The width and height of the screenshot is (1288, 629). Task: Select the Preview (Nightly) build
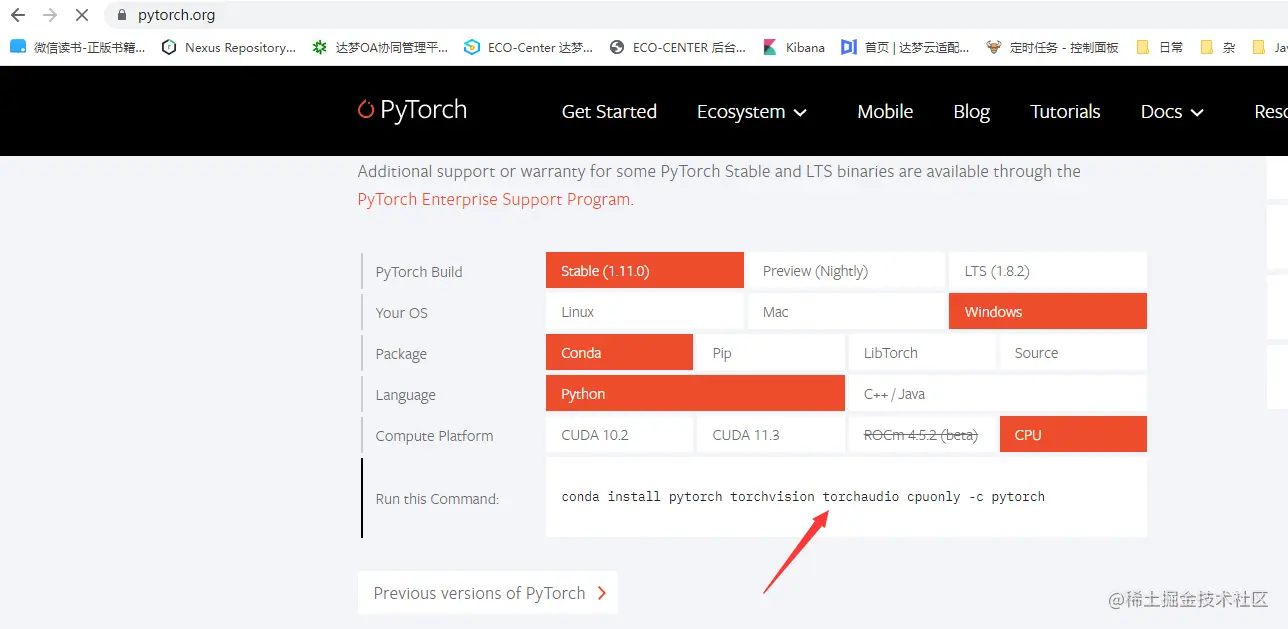(x=846, y=270)
